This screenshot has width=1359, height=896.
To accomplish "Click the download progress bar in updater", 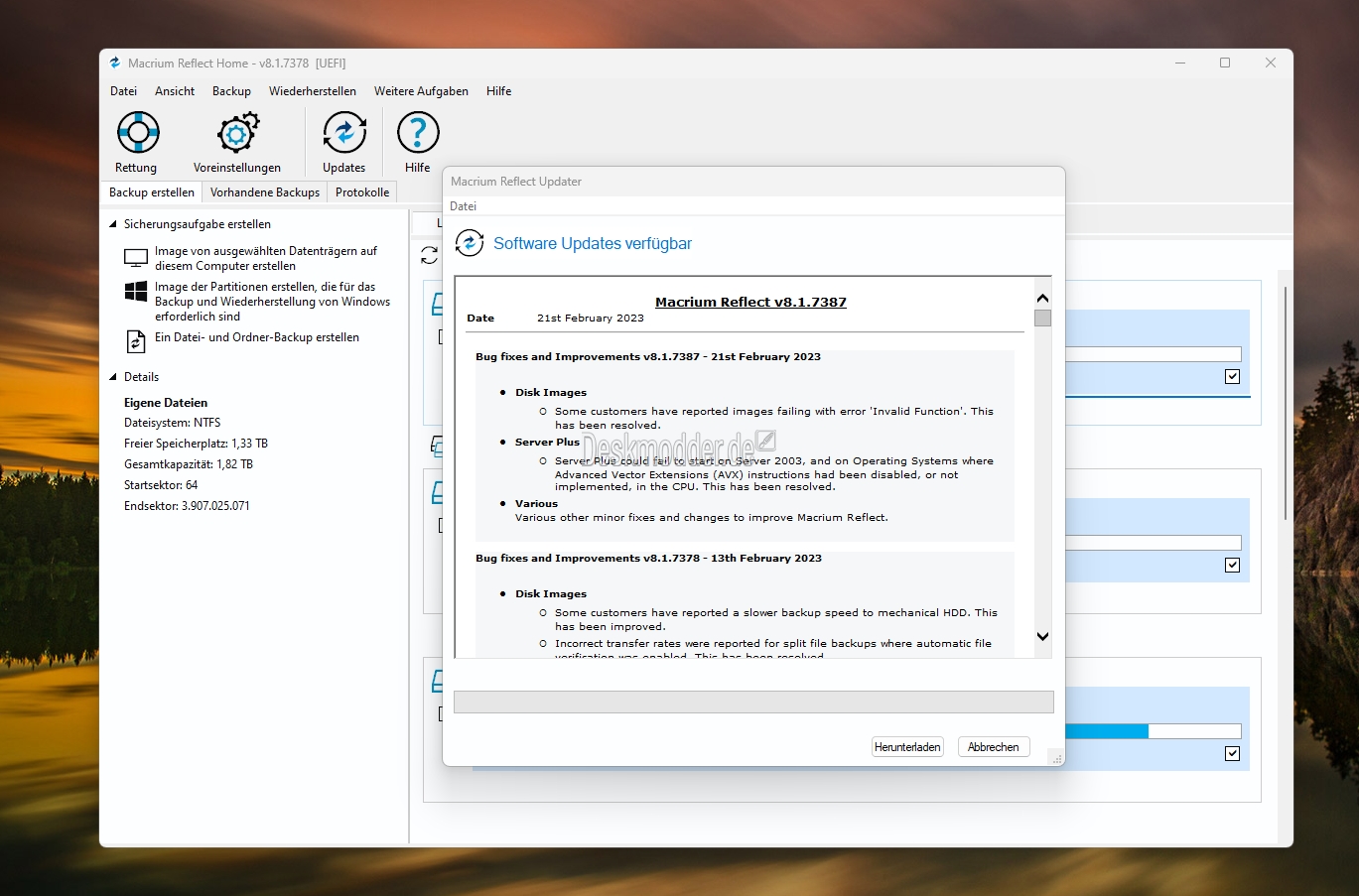I will (753, 702).
